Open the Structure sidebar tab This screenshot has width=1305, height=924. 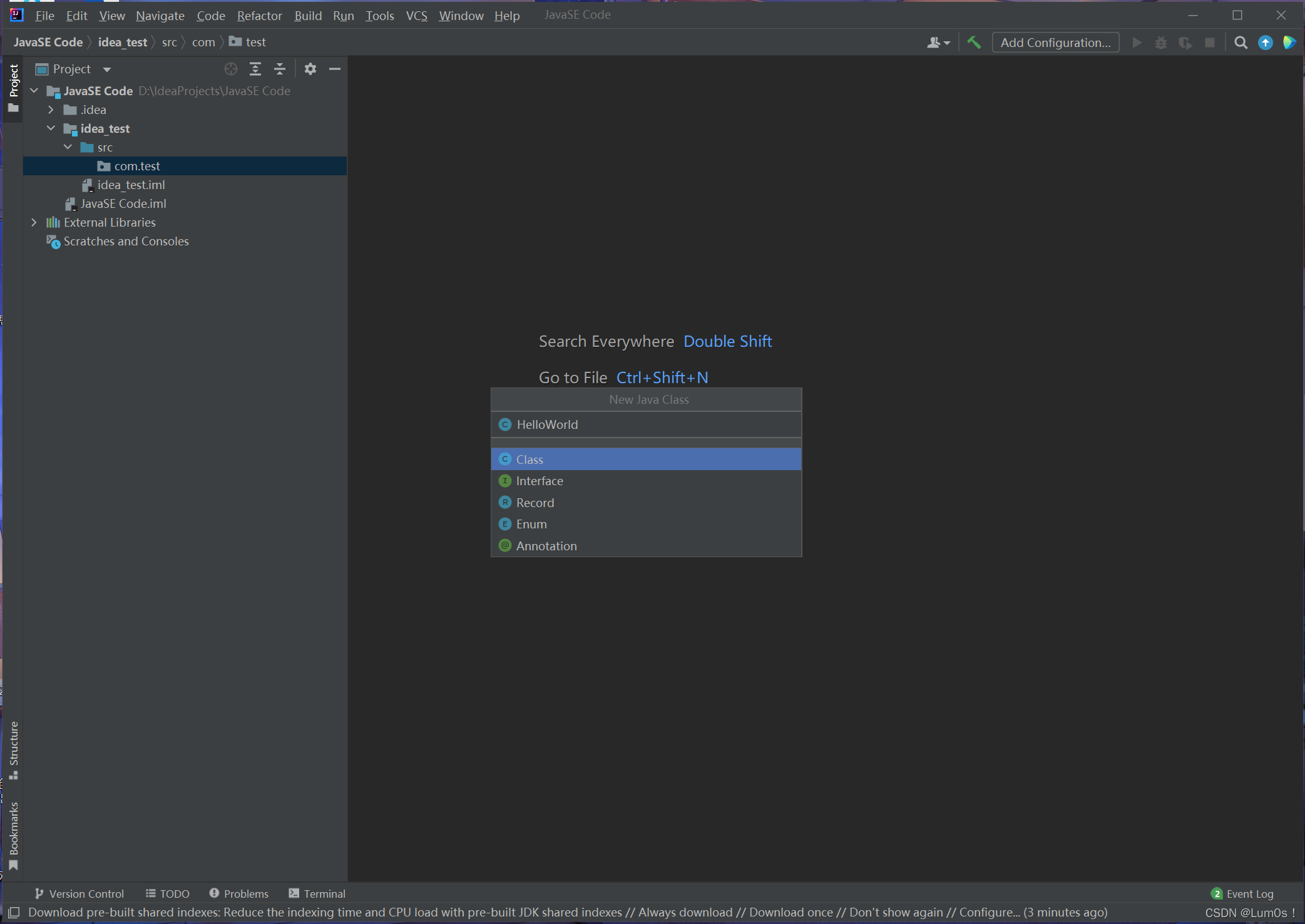tap(13, 750)
